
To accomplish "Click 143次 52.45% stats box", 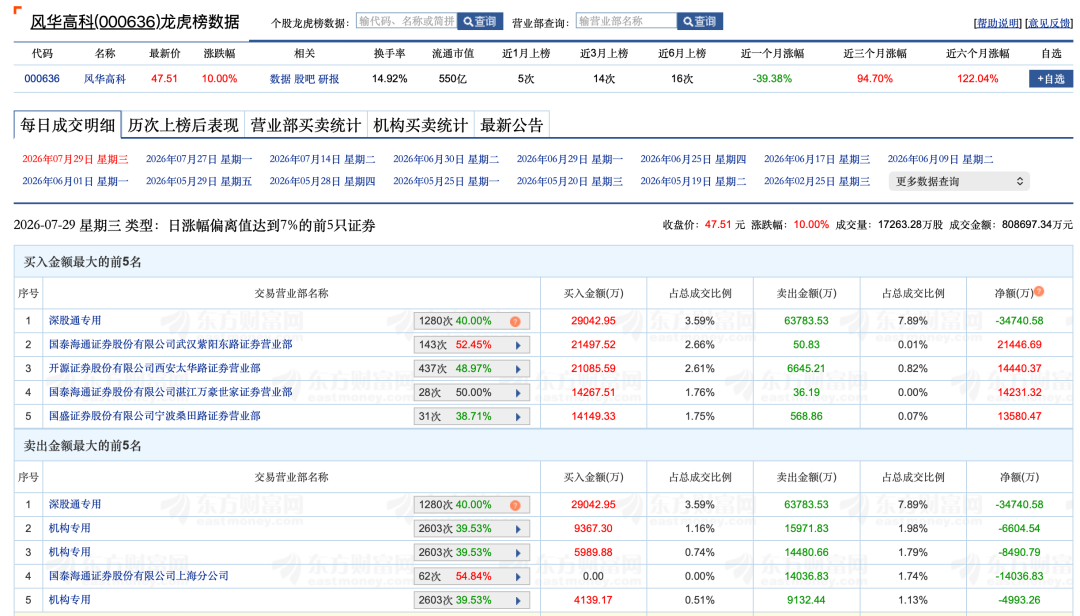I will pos(472,345).
